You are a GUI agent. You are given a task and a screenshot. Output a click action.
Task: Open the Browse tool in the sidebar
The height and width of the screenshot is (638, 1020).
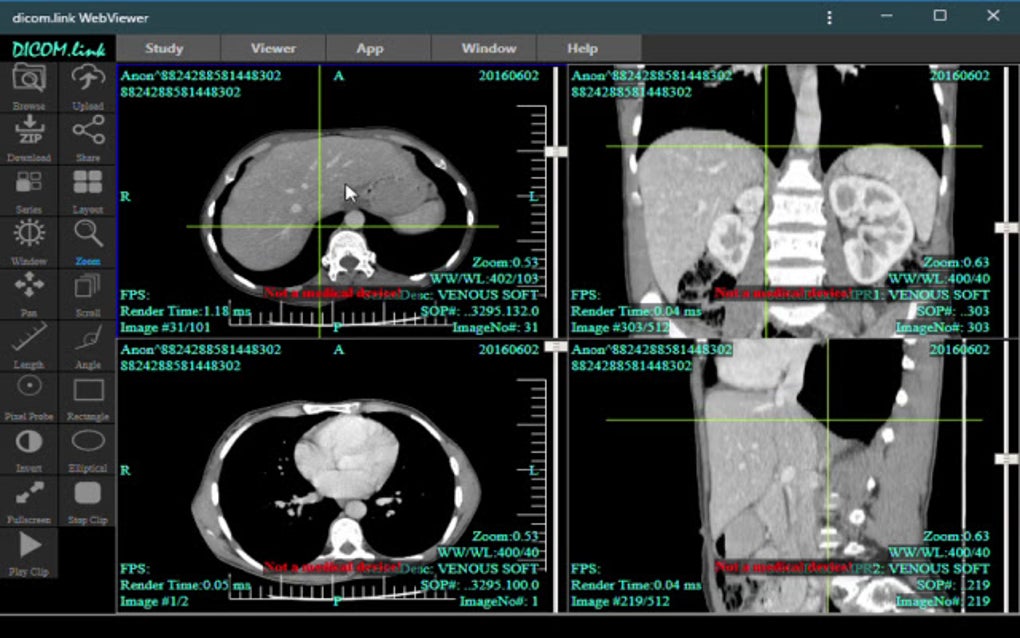coord(28,80)
